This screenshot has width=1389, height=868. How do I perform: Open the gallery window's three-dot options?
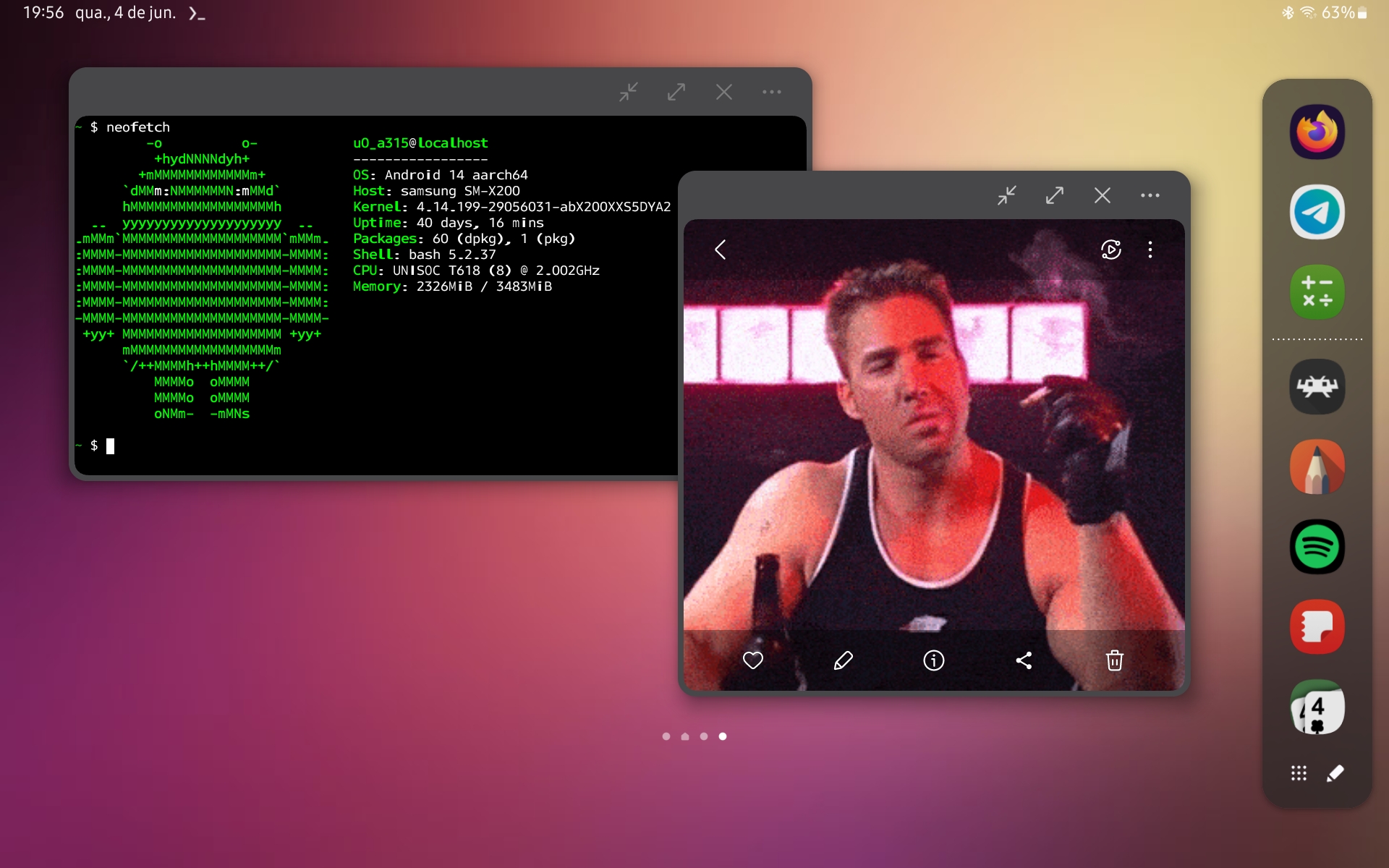pos(1150,195)
